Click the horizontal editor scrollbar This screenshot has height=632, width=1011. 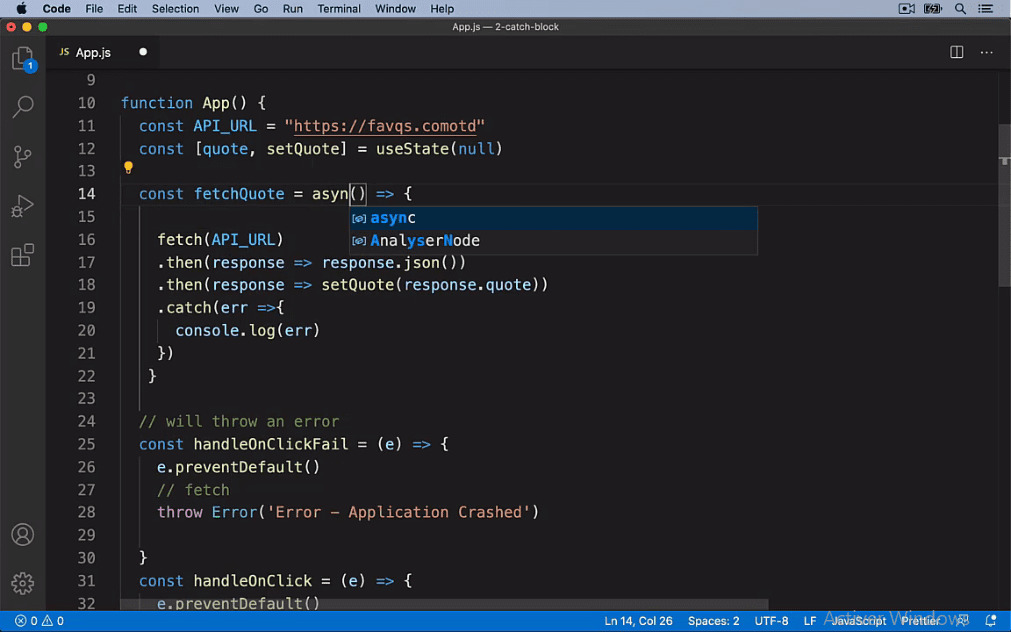click(x=444, y=604)
